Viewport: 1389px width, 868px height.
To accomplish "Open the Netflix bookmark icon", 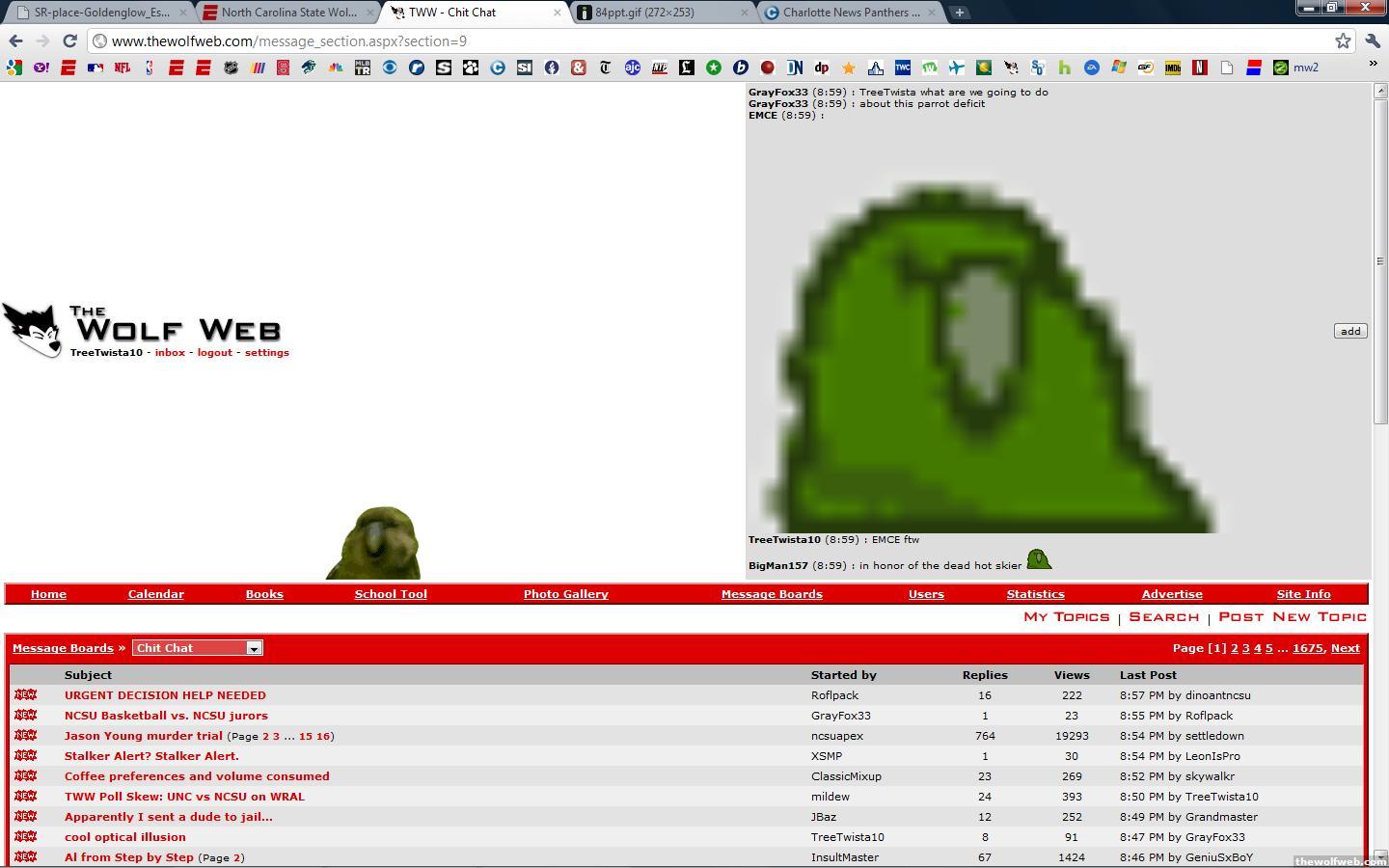I will [x=1199, y=68].
